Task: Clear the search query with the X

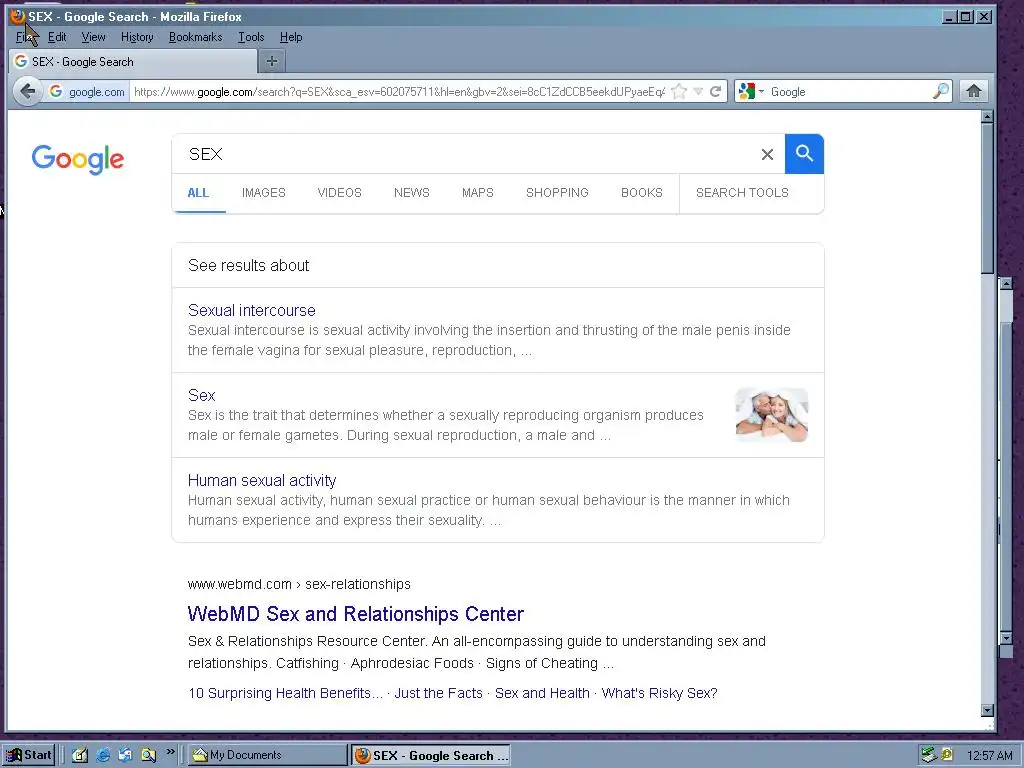Action: coord(767,155)
